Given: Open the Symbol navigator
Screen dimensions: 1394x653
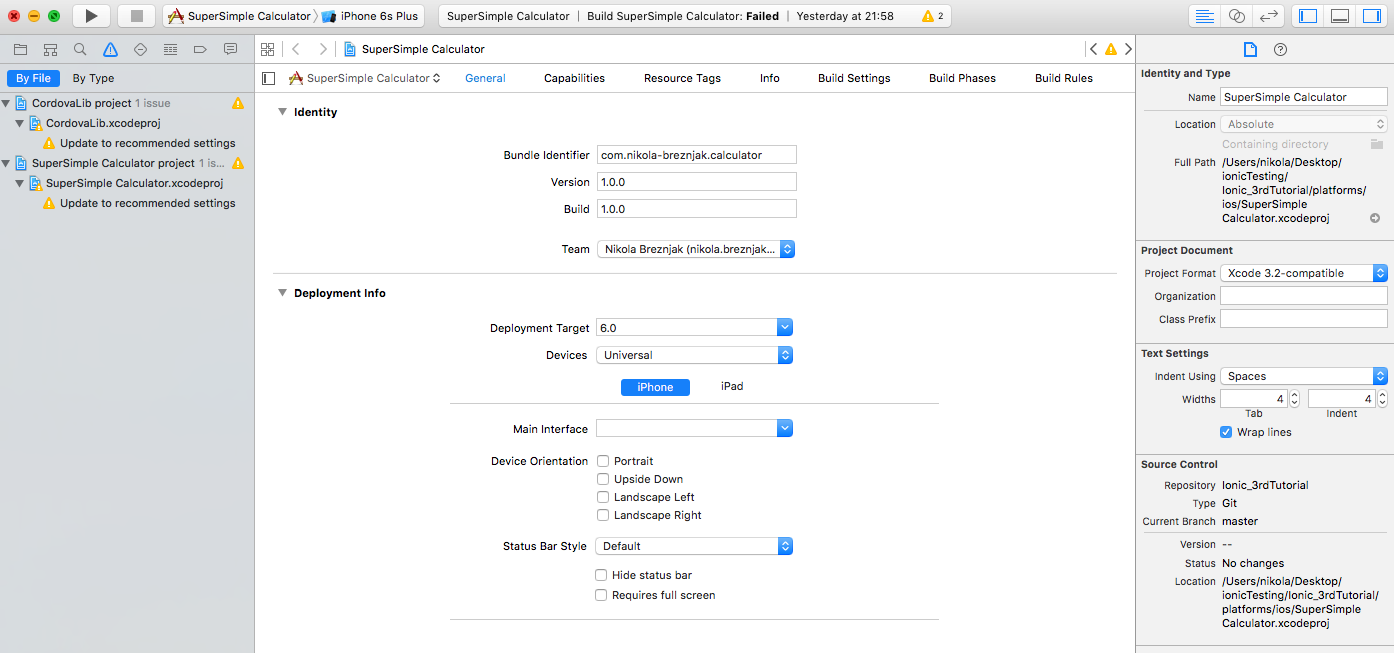Looking at the screenshot, I should coord(50,49).
